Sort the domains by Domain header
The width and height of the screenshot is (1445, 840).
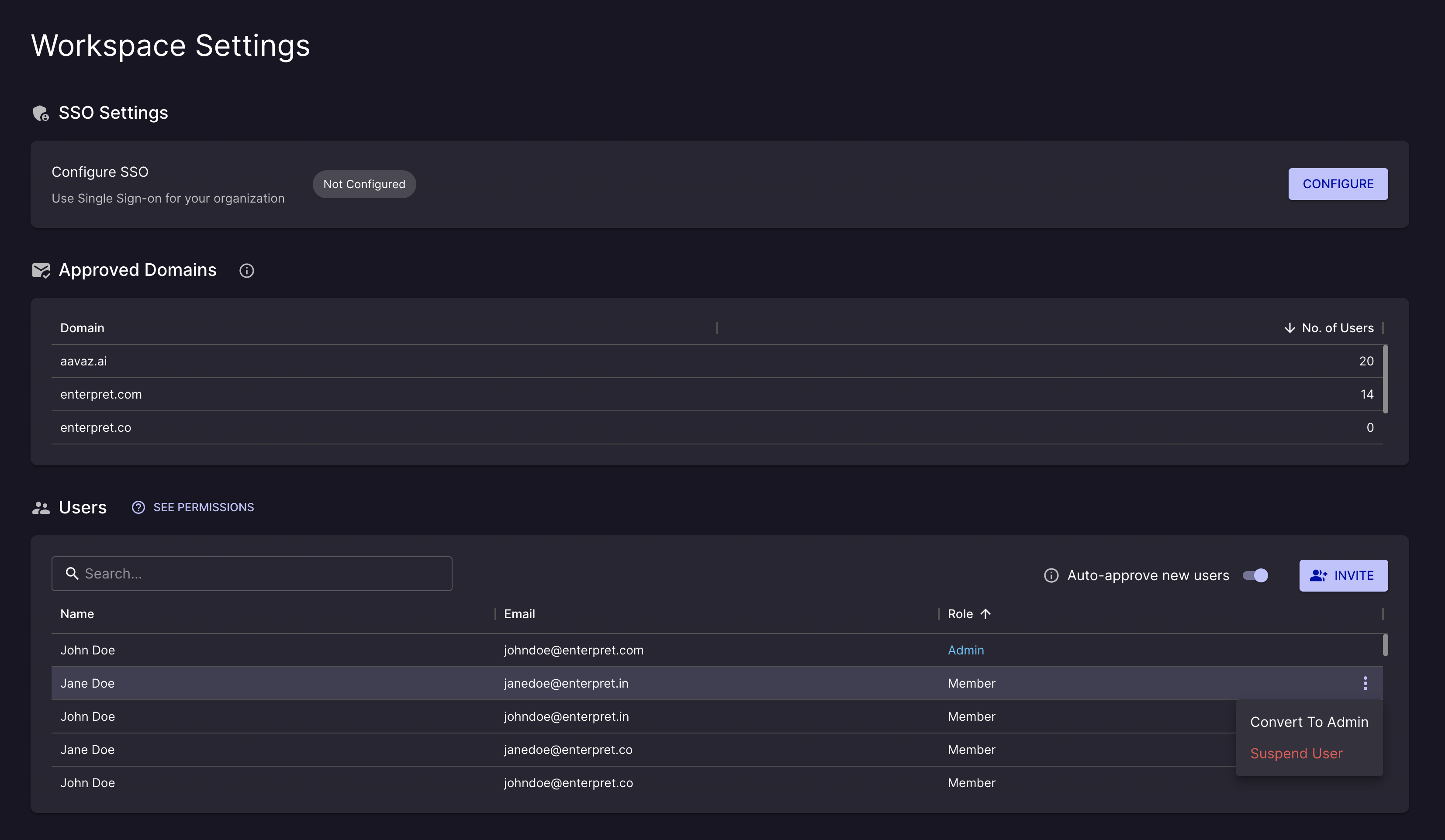point(82,328)
